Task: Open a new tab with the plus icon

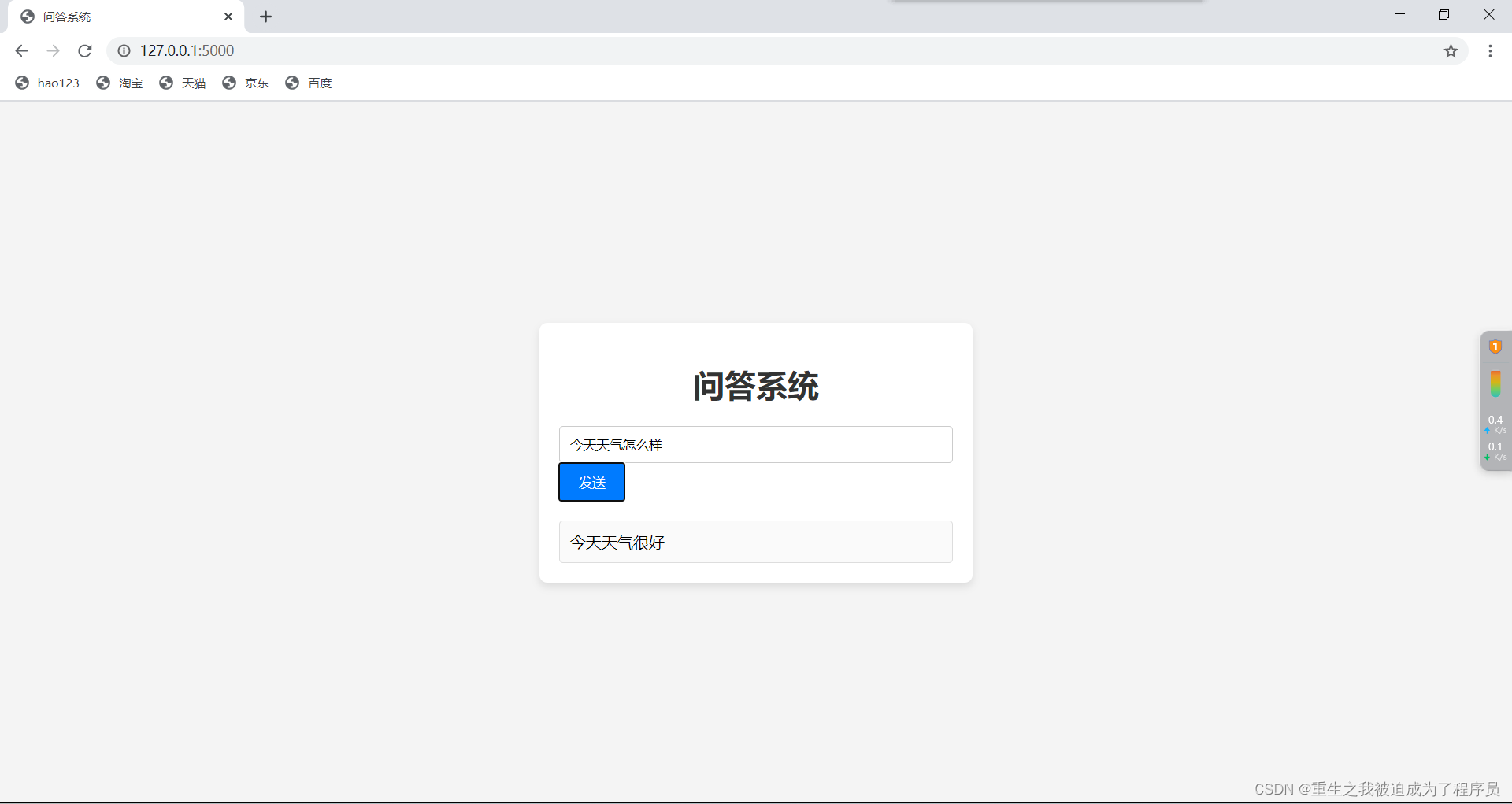Action: point(265,16)
